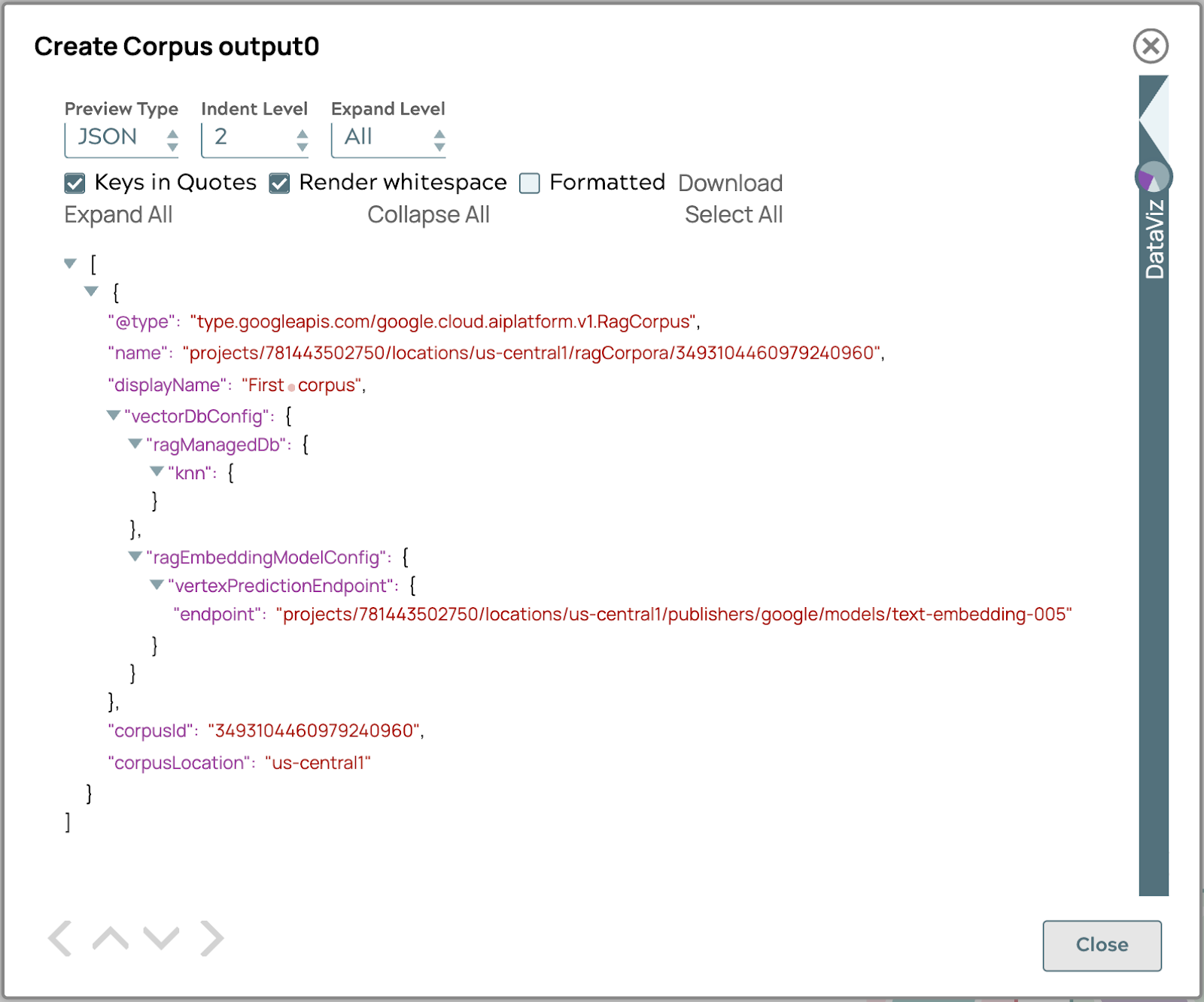Collapse the first object triangle

tap(92, 291)
